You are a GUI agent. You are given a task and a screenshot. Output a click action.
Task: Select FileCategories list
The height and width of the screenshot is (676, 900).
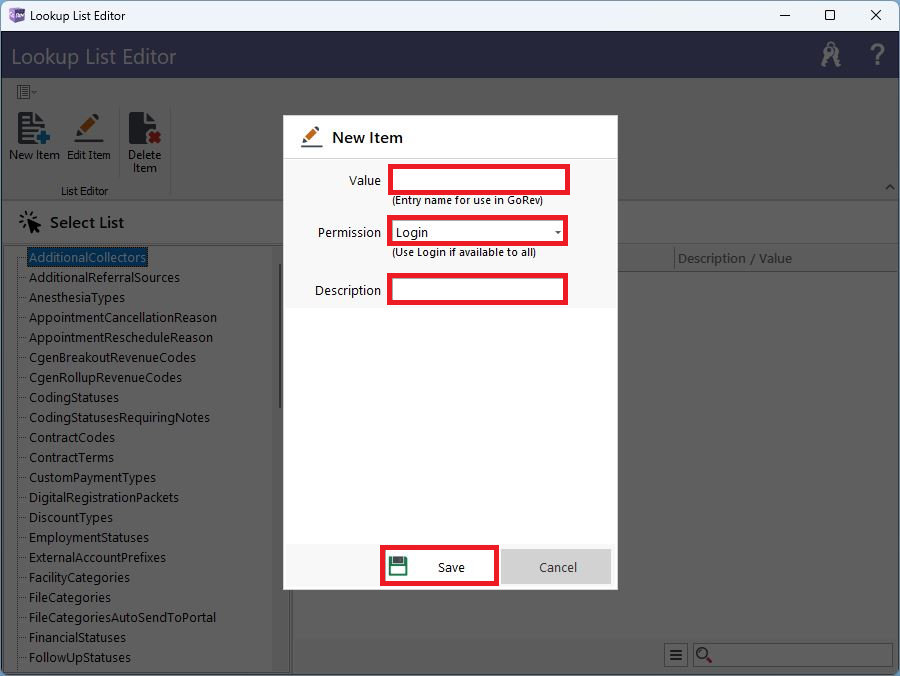70,597
